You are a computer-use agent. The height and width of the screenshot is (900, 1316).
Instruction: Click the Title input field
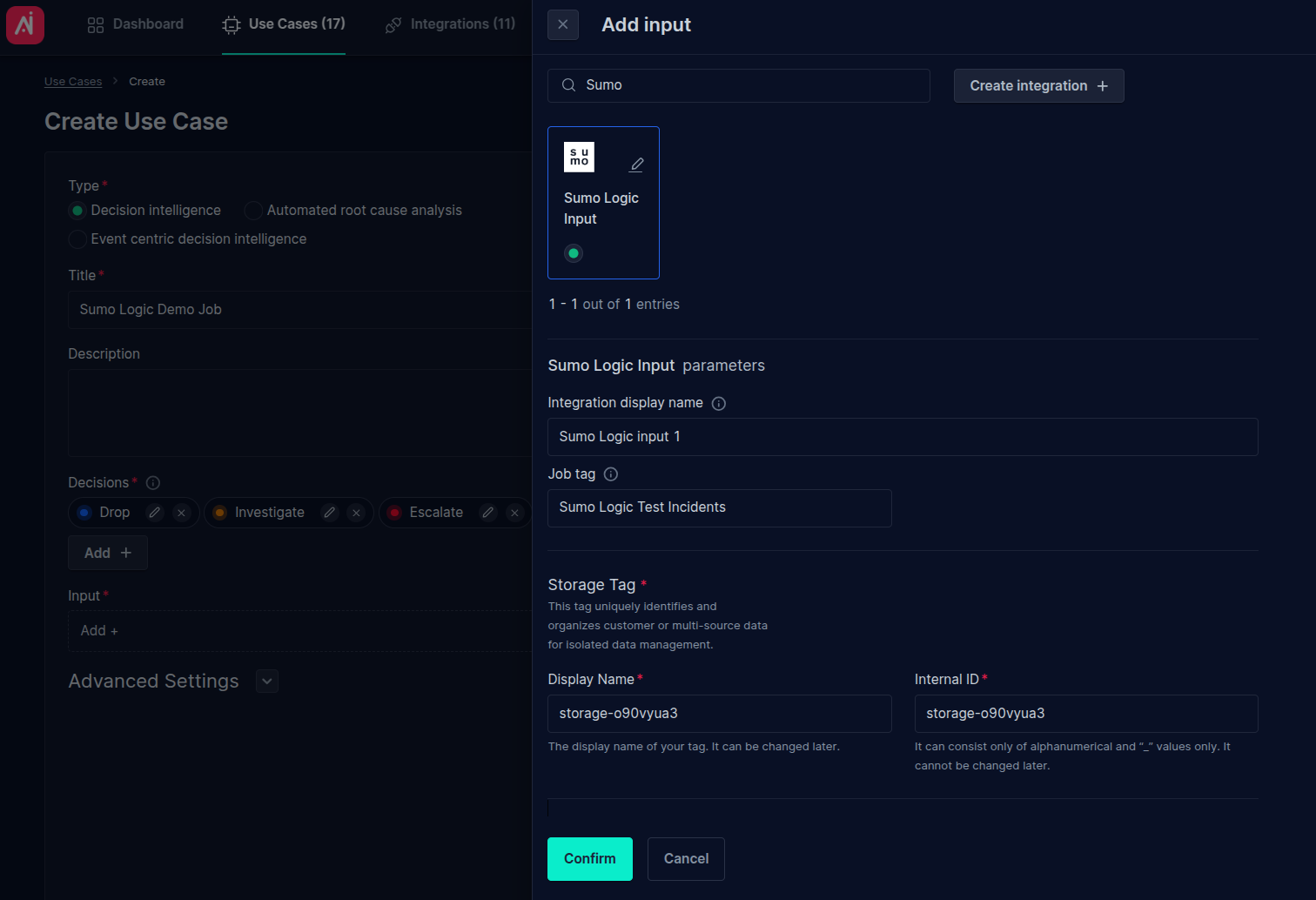tap(299, 310)
